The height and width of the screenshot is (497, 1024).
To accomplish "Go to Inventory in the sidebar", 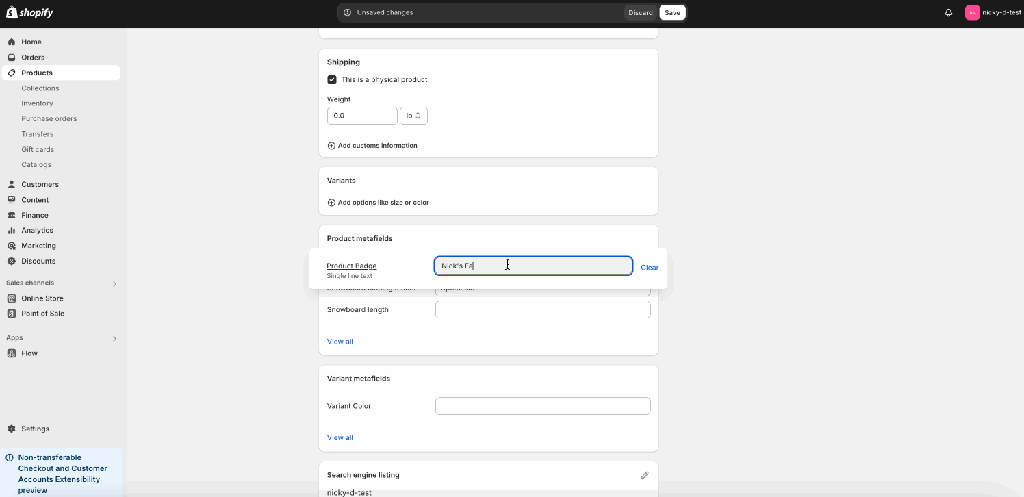I will (37, 103).
